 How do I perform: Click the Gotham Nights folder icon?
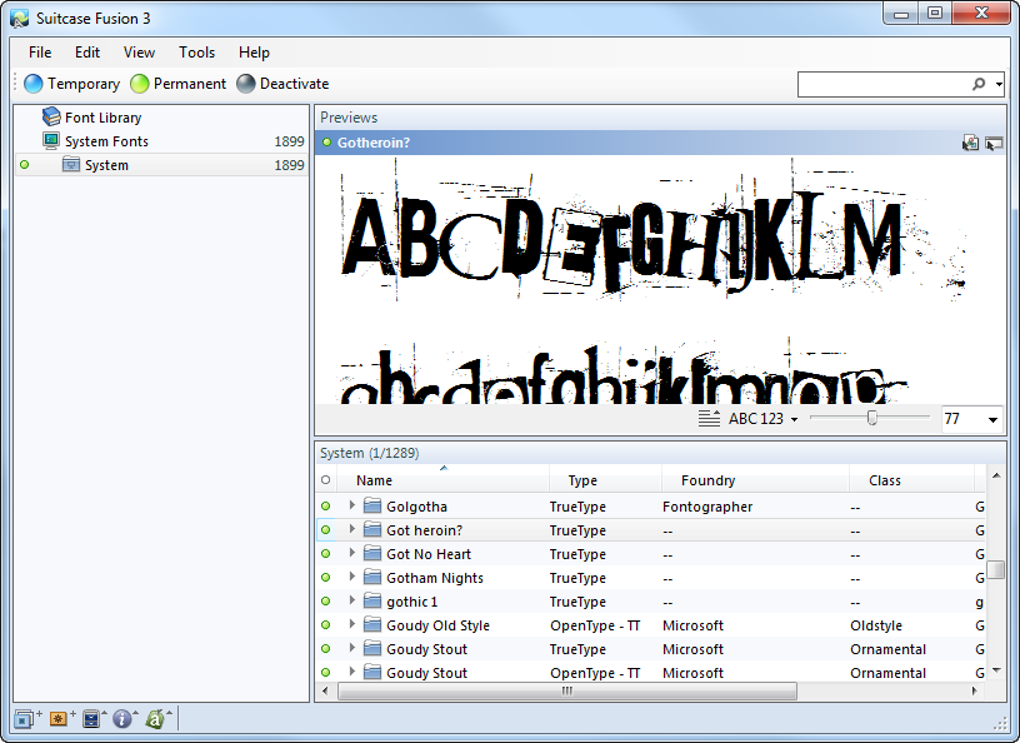(372, 577)
